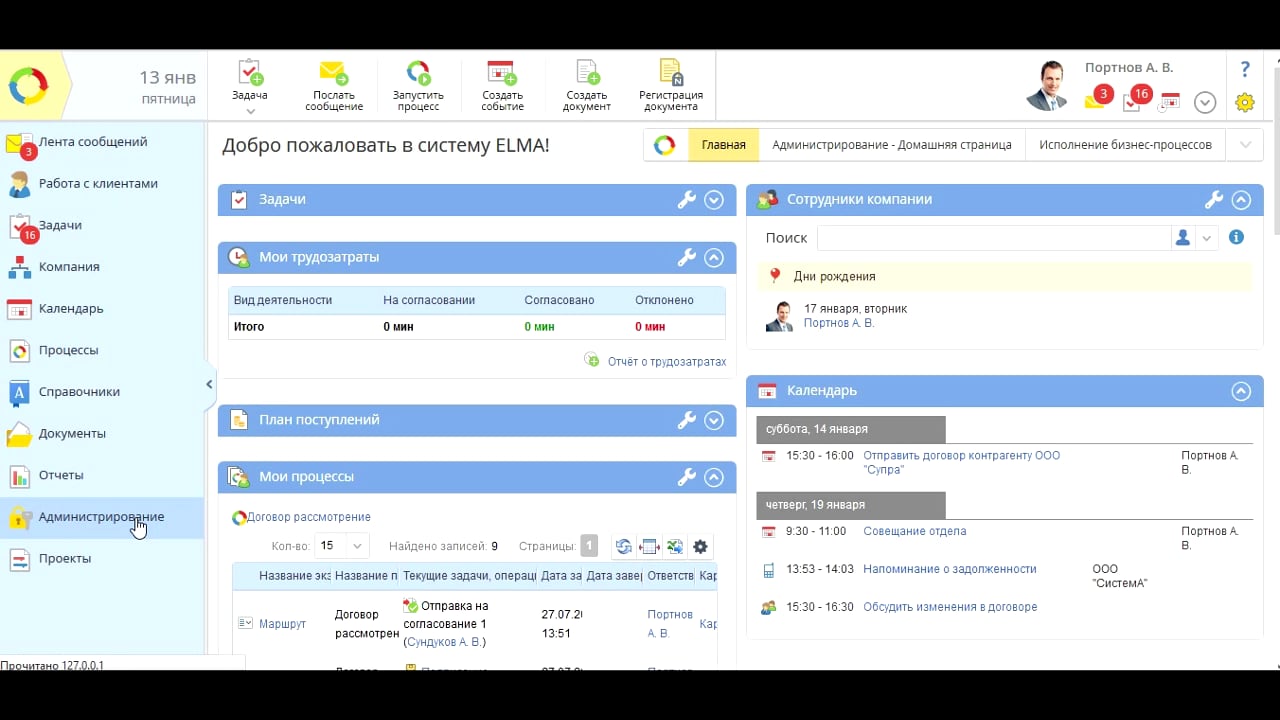The width and height of the screenshot is (1280, 720).
Task: Expand the План поступлений panel
Action: (714, 420)
